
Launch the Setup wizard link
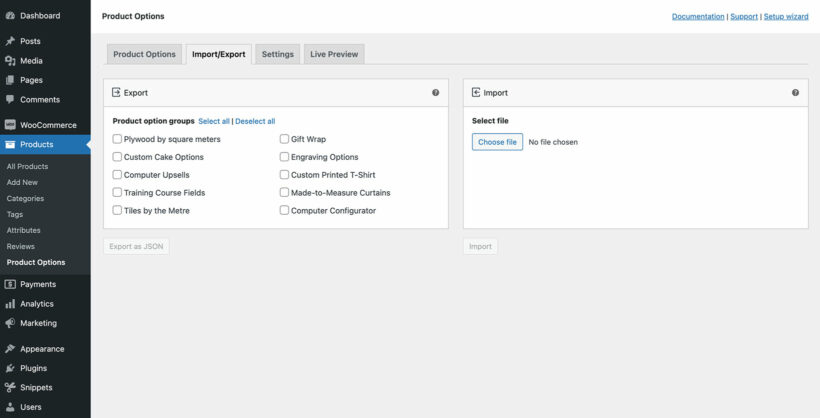pyautogui.click(x=786, y=17)
